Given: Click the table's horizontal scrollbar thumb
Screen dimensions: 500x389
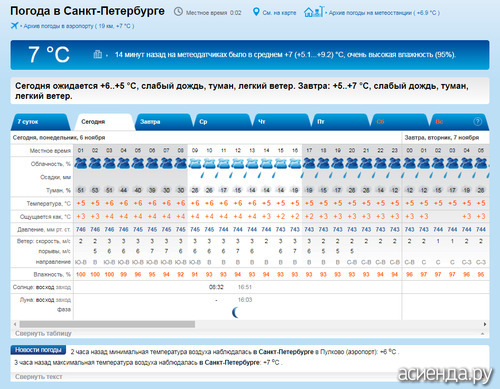Looking at the screenshot, I should (107, 324).
